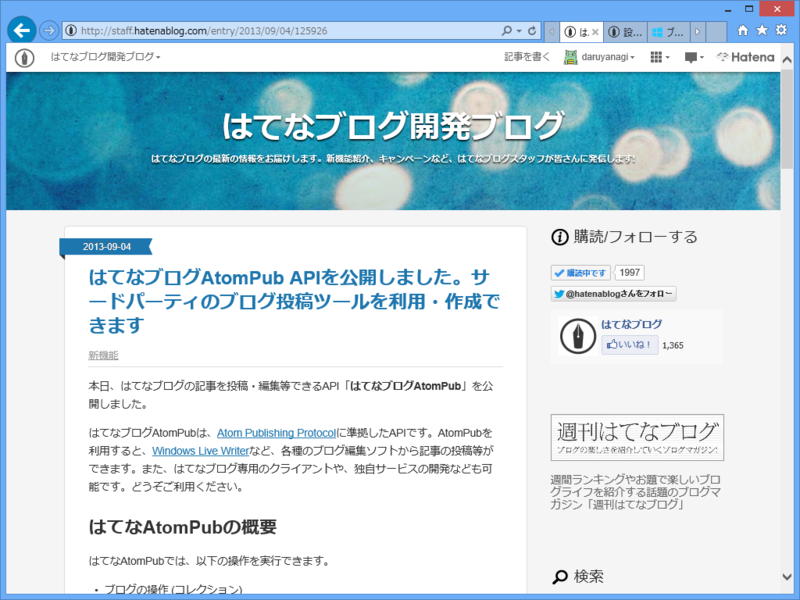This screenshot has width=800, height=600.
Task: Click the Hatena Blog pen logo in the header
Action: pyautogui.click(x=24, y=58)
